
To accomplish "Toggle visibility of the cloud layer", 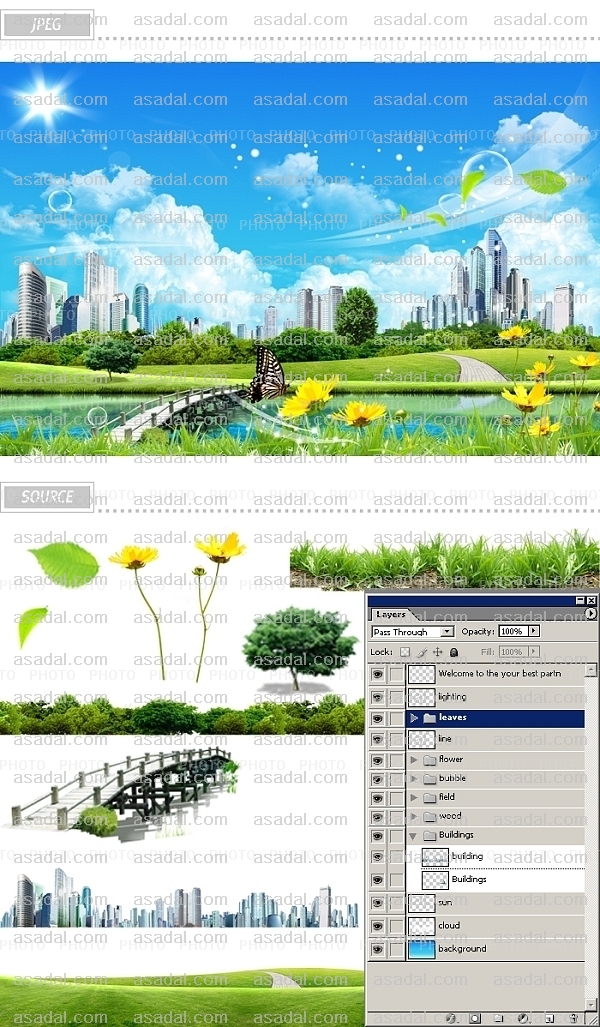I will tap(377, 926).
